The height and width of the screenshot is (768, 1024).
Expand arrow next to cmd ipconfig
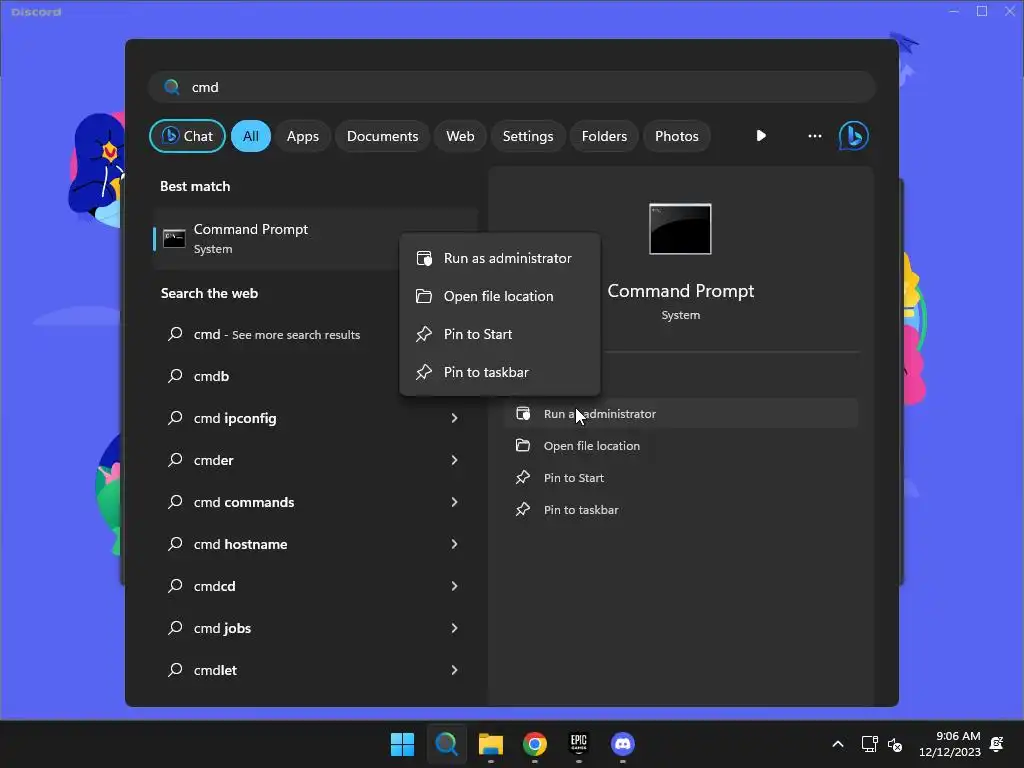click(455, 418)
